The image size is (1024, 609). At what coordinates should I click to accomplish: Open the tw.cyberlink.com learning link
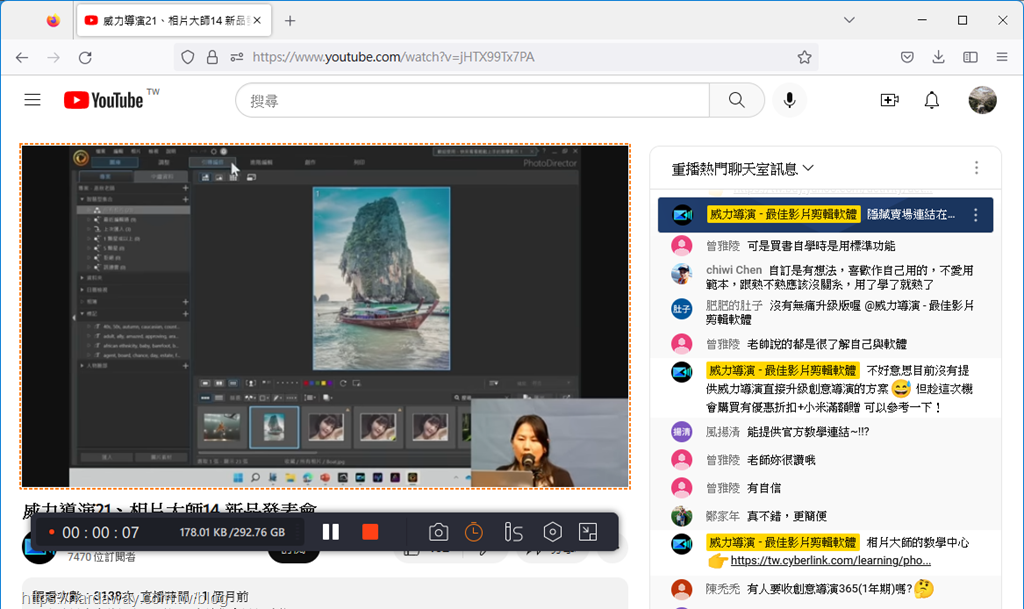click(830, 561)
